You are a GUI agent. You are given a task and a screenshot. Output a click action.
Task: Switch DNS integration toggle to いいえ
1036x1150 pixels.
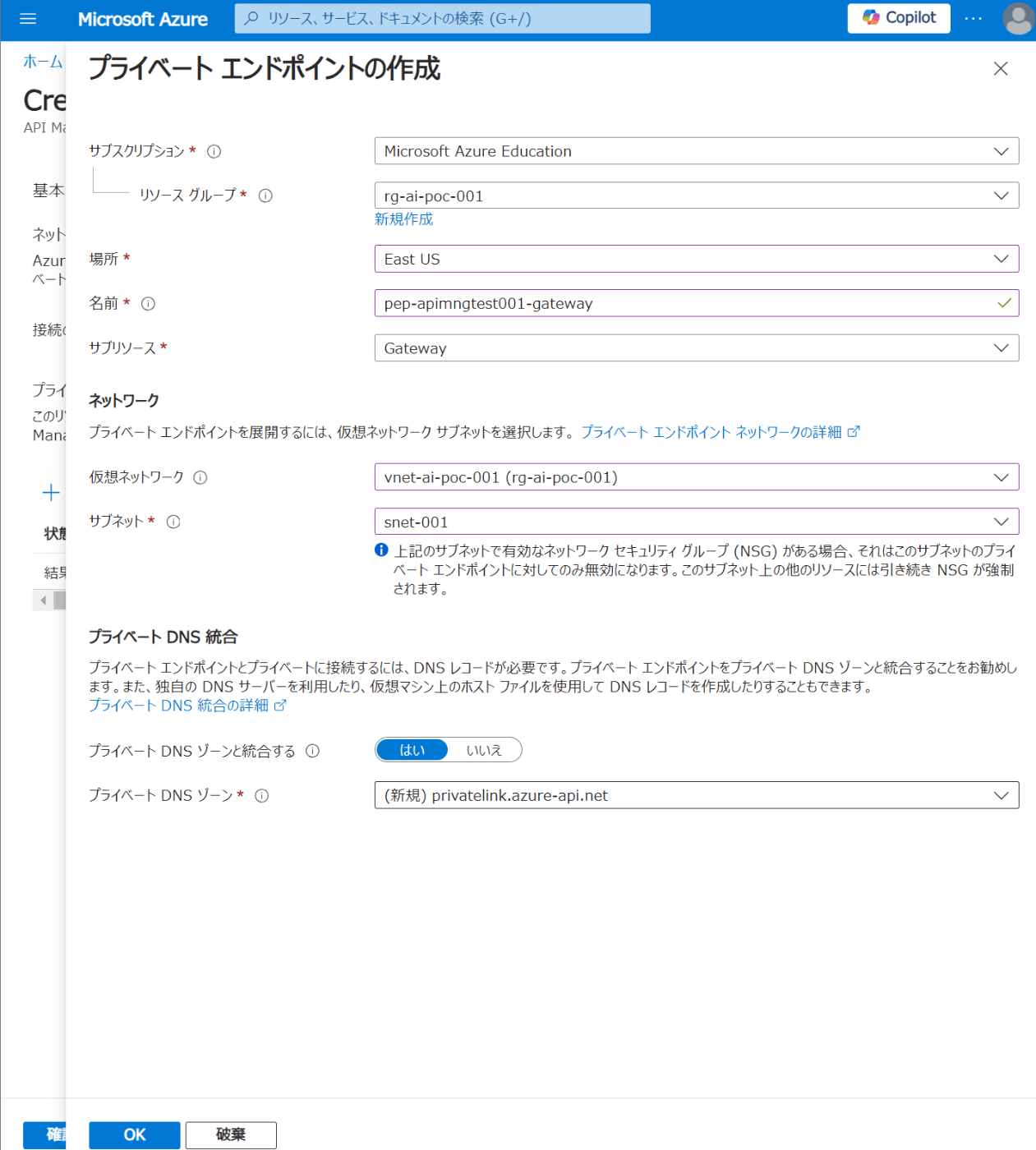[x=485, y=749]
